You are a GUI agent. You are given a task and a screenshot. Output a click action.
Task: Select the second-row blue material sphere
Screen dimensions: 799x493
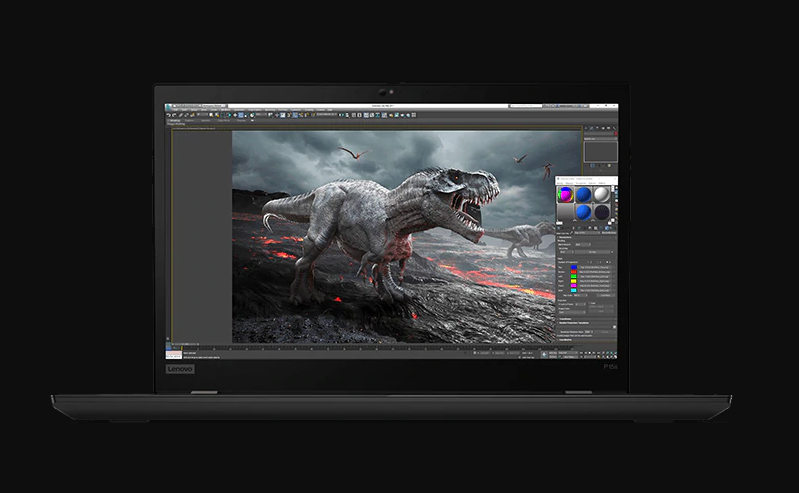tap(583, 211)
